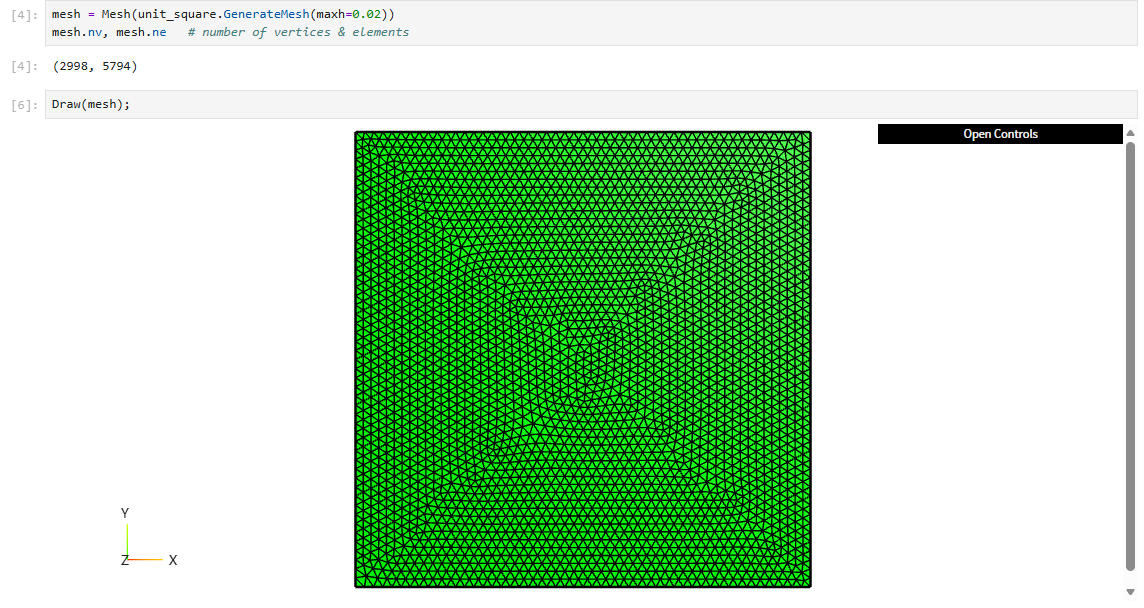Image resolution: width=1144 pixels, height=608 pixels.
Task: Click the [6]: cell prompt label
Action: point(24,105)
